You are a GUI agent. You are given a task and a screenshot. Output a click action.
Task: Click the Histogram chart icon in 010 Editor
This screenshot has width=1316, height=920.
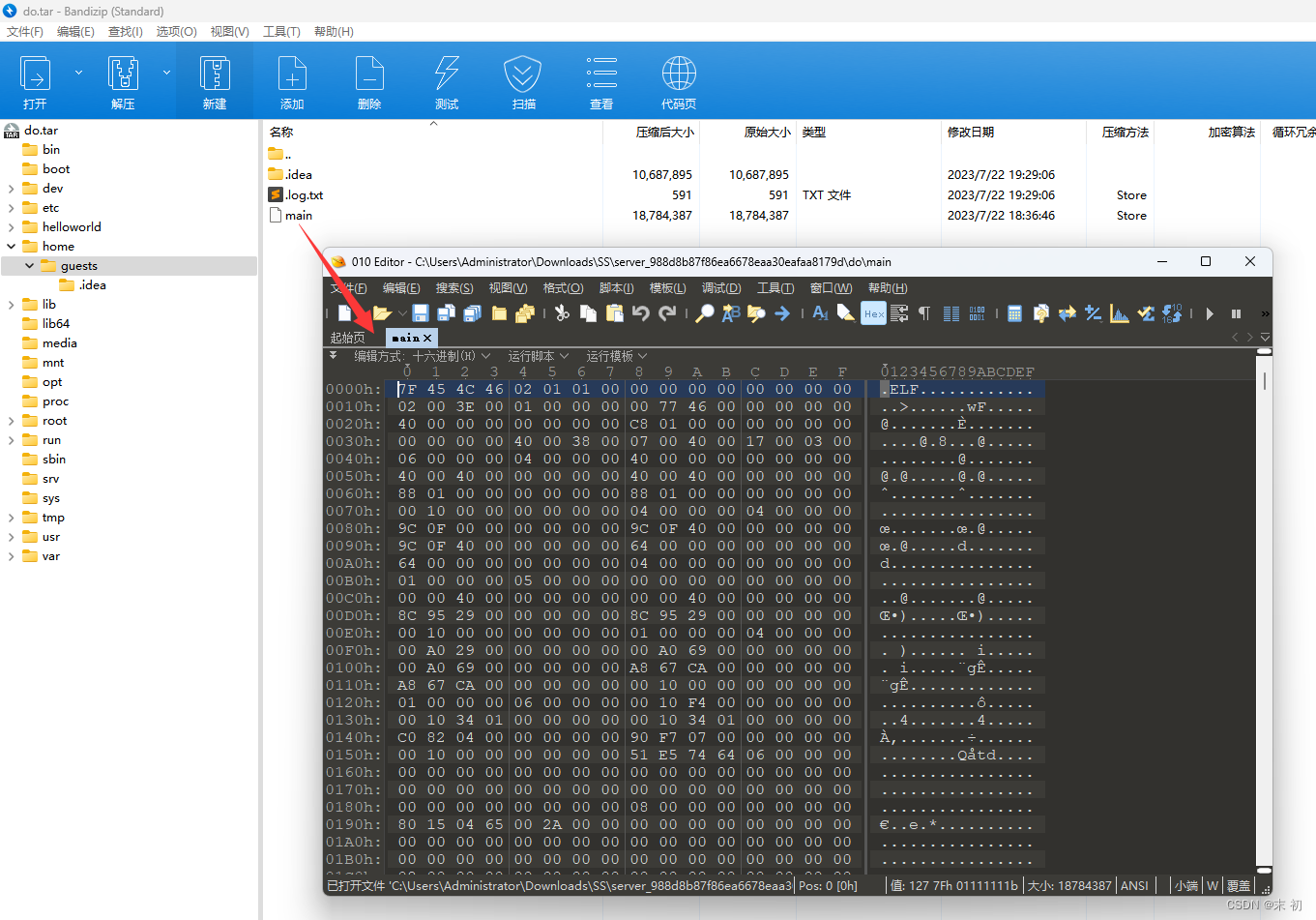pyautogui.click(x=1120, y=312)
